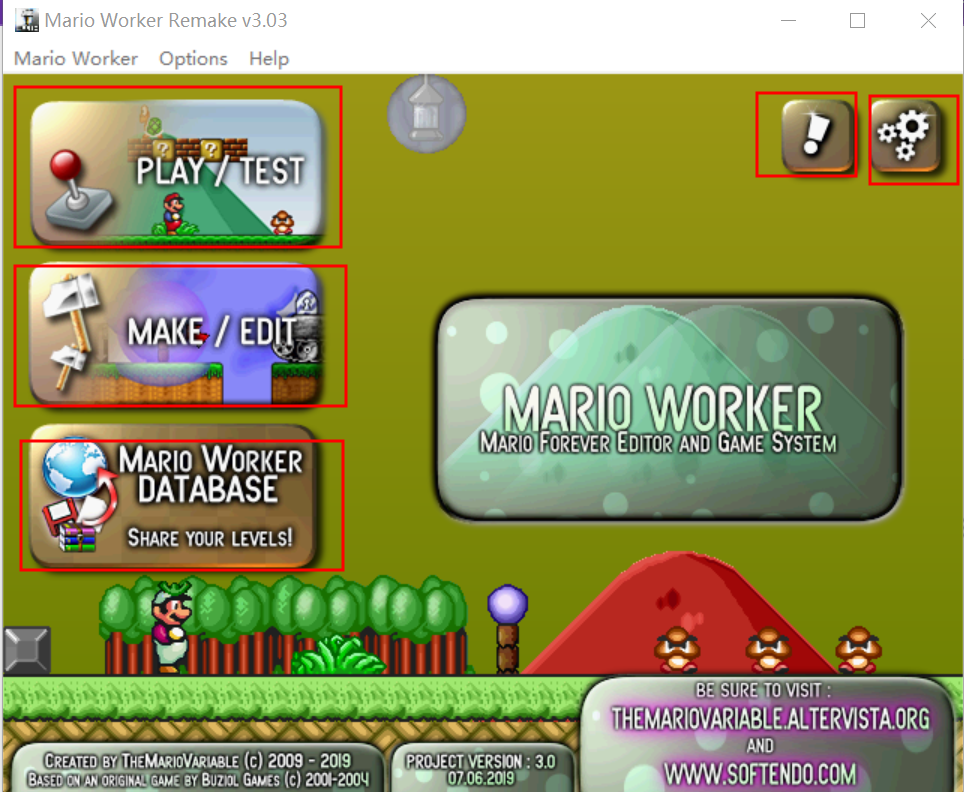Click the grey metal block icon
The height and width of the screenshot is (792, 964).
tap(27, 649)
